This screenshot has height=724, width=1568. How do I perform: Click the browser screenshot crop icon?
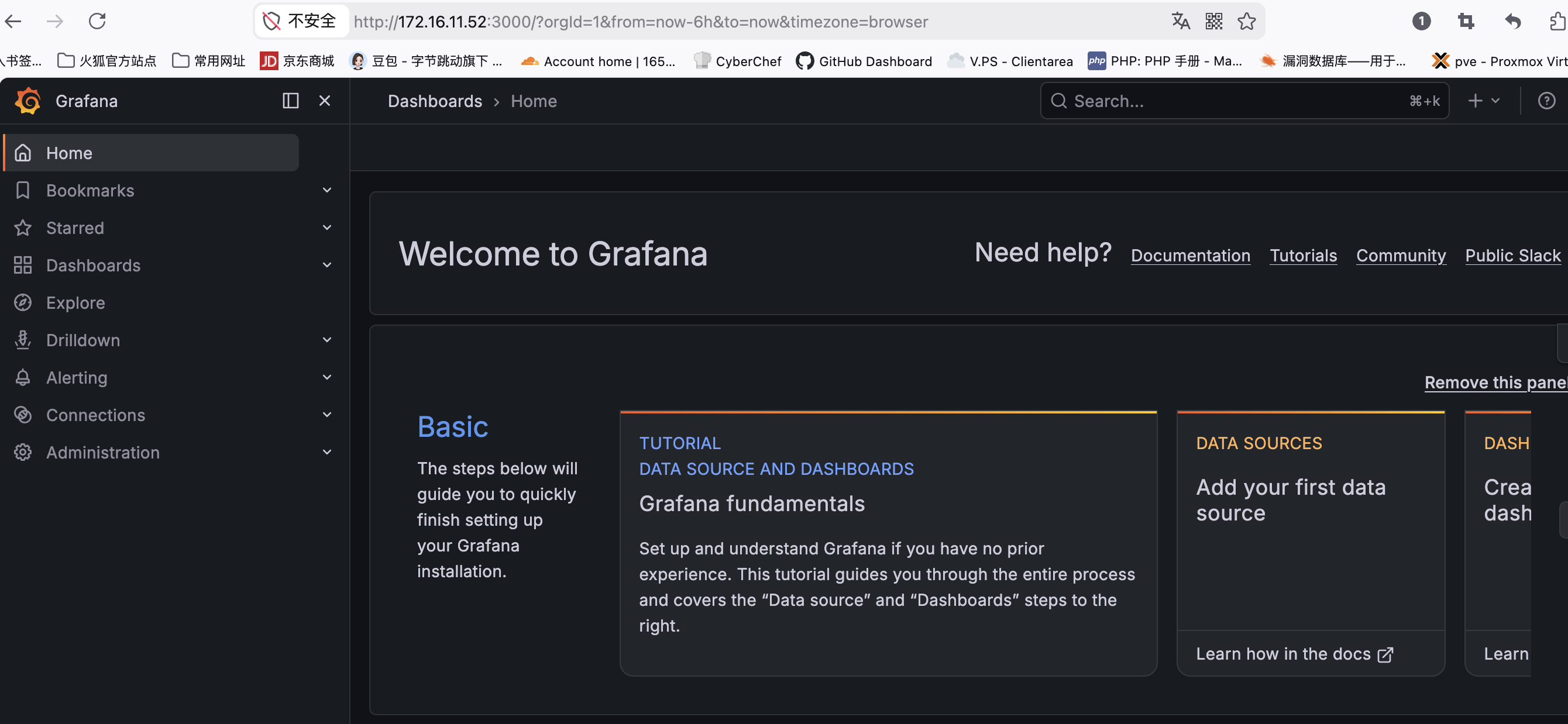pos(1466,21)
